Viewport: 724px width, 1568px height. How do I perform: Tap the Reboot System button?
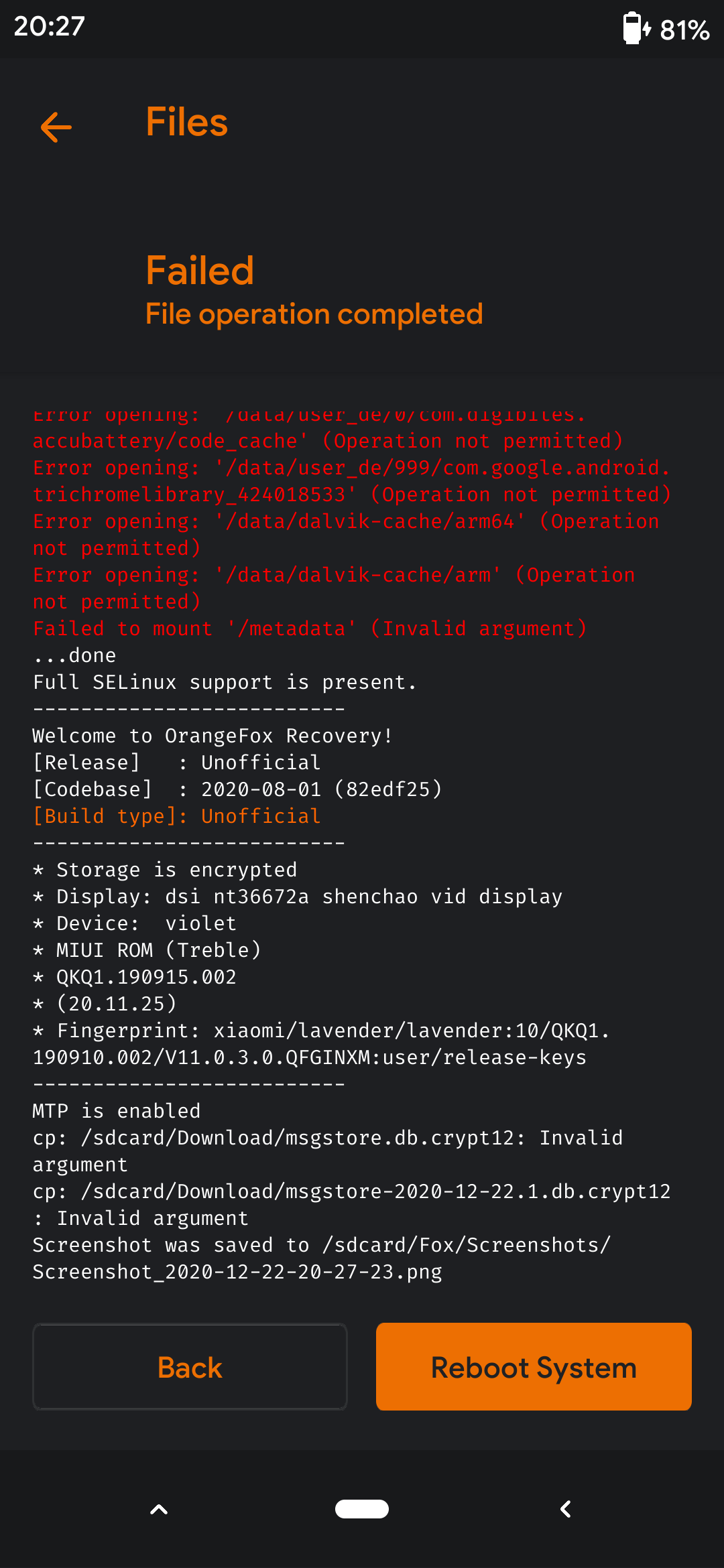pyautogui.click(x=534, y=1367)
